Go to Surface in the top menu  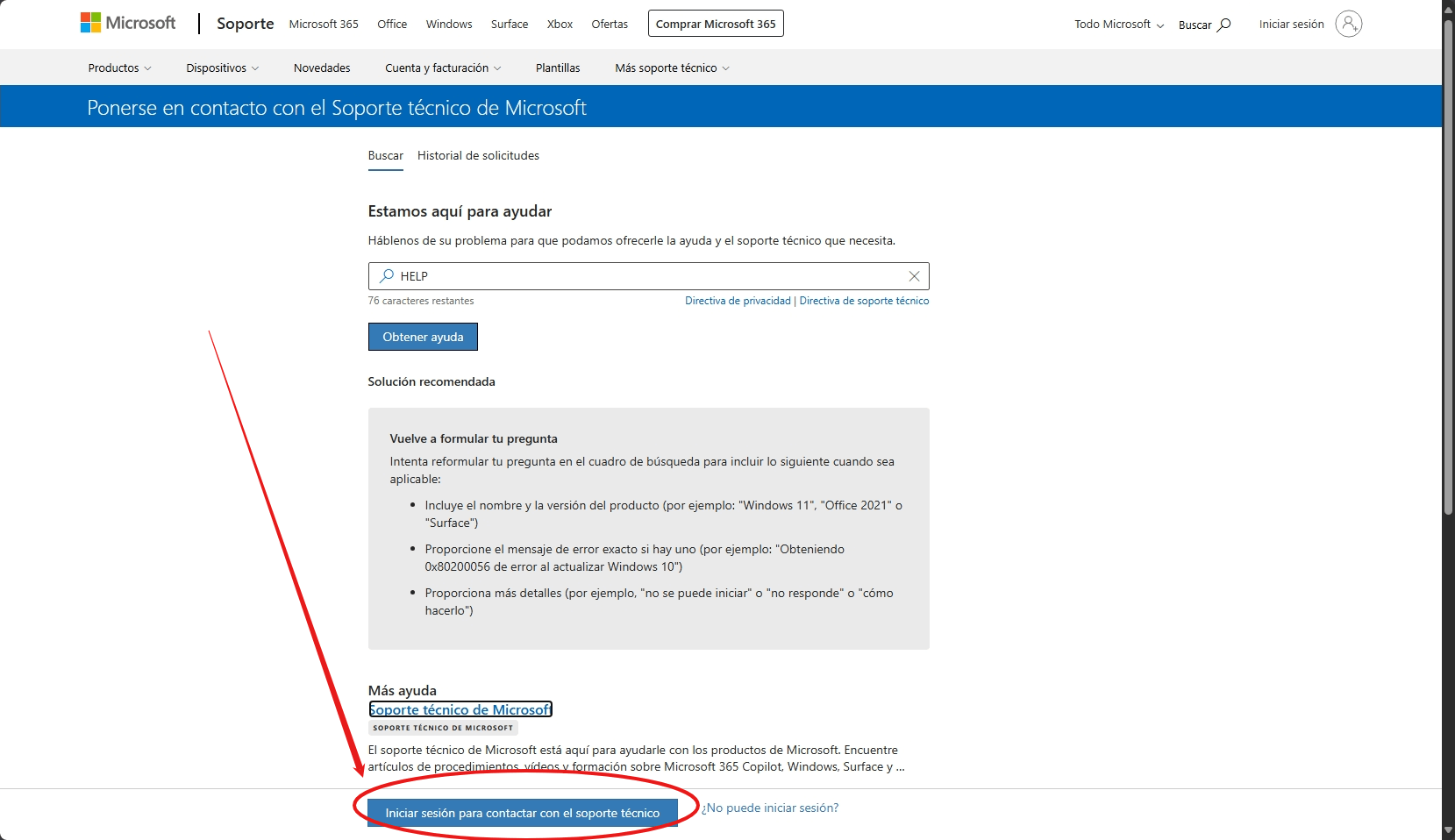pos(510,24)
